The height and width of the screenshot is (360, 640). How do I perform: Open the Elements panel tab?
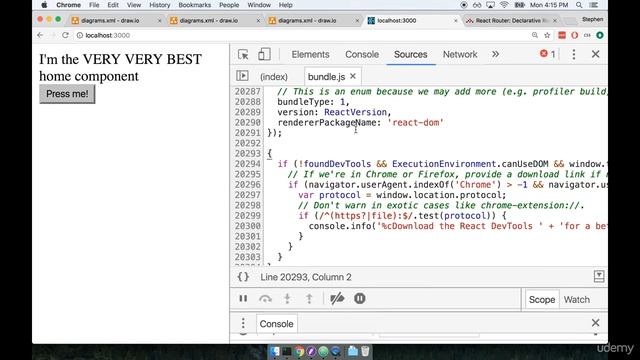[310, 54]
